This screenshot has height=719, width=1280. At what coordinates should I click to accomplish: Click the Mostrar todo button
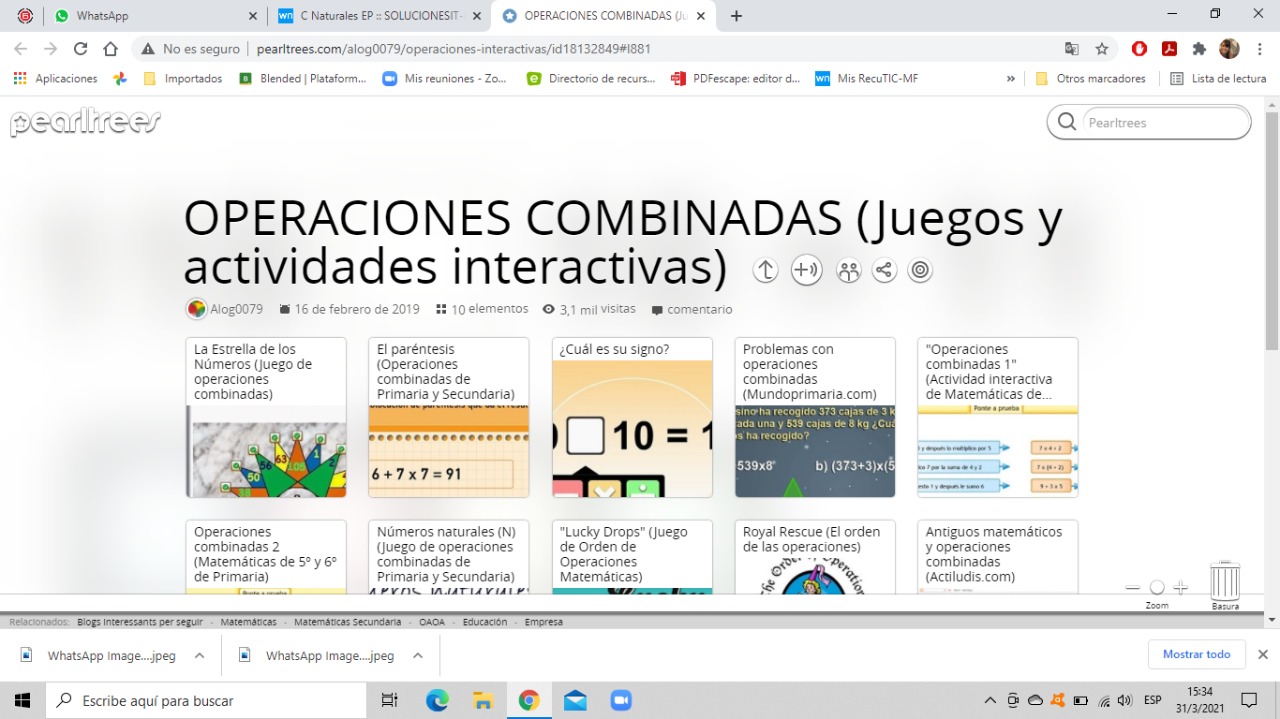coord(1196,654)
